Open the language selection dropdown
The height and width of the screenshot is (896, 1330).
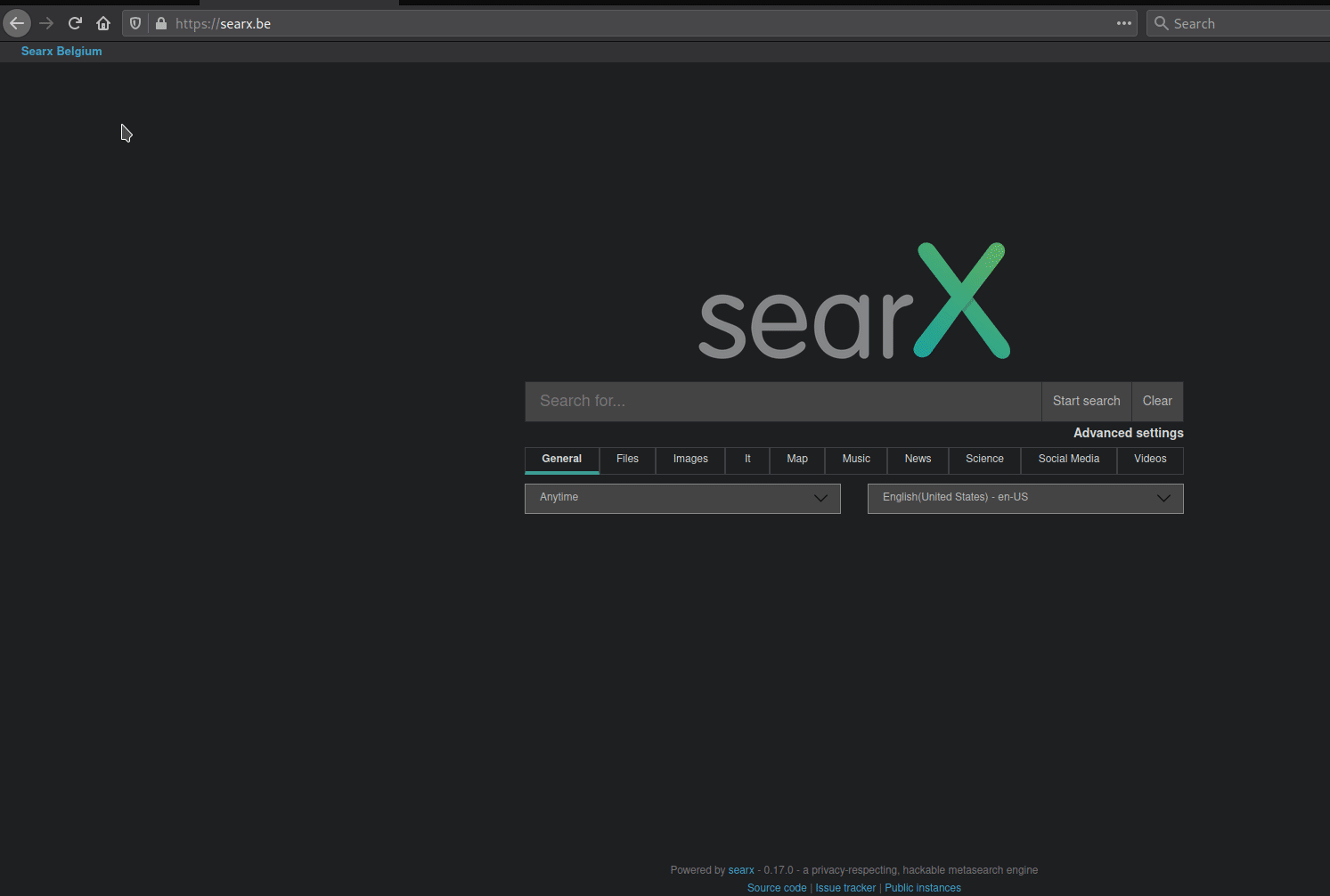click(x=1024, y=498)
